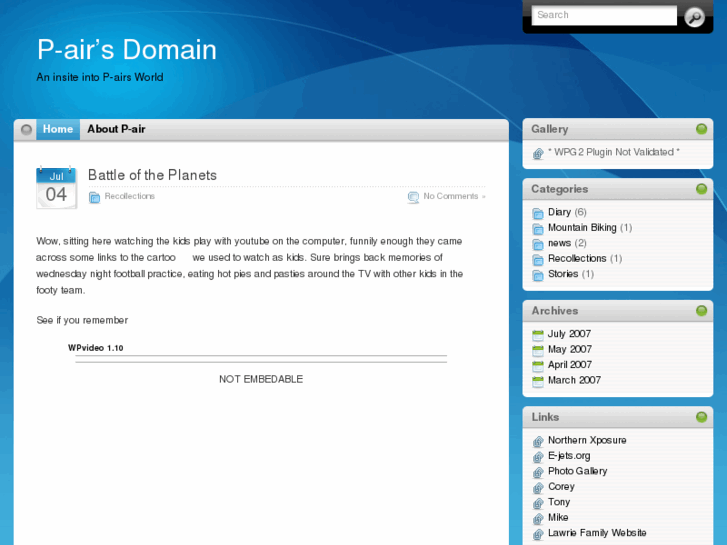
Task: Open the Mountain Biking category
Action: (x=582, y=228)
